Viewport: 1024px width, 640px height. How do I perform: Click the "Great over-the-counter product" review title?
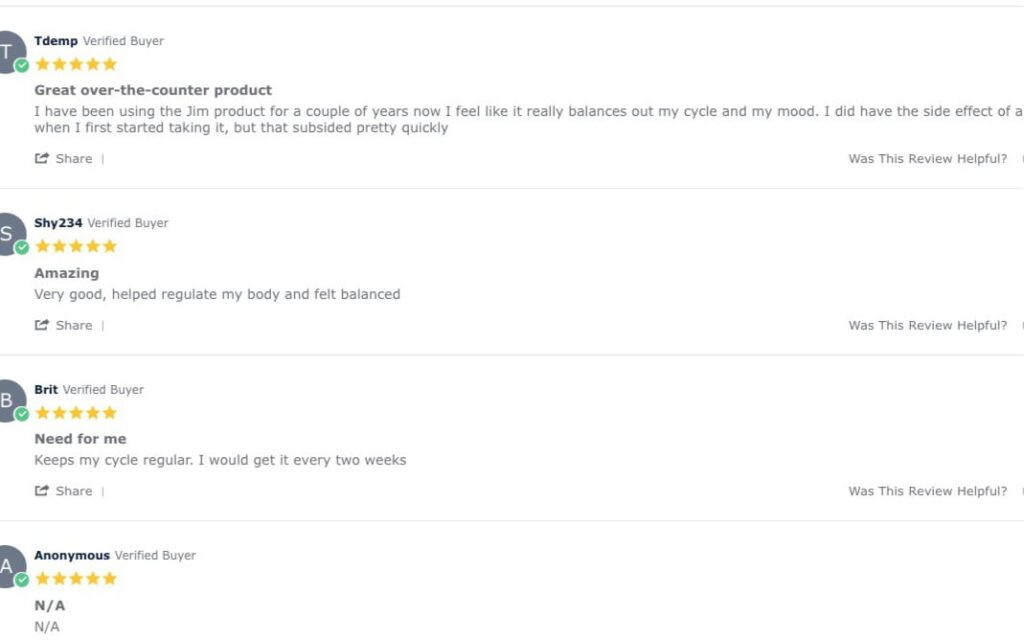click(x=153, y=90)
